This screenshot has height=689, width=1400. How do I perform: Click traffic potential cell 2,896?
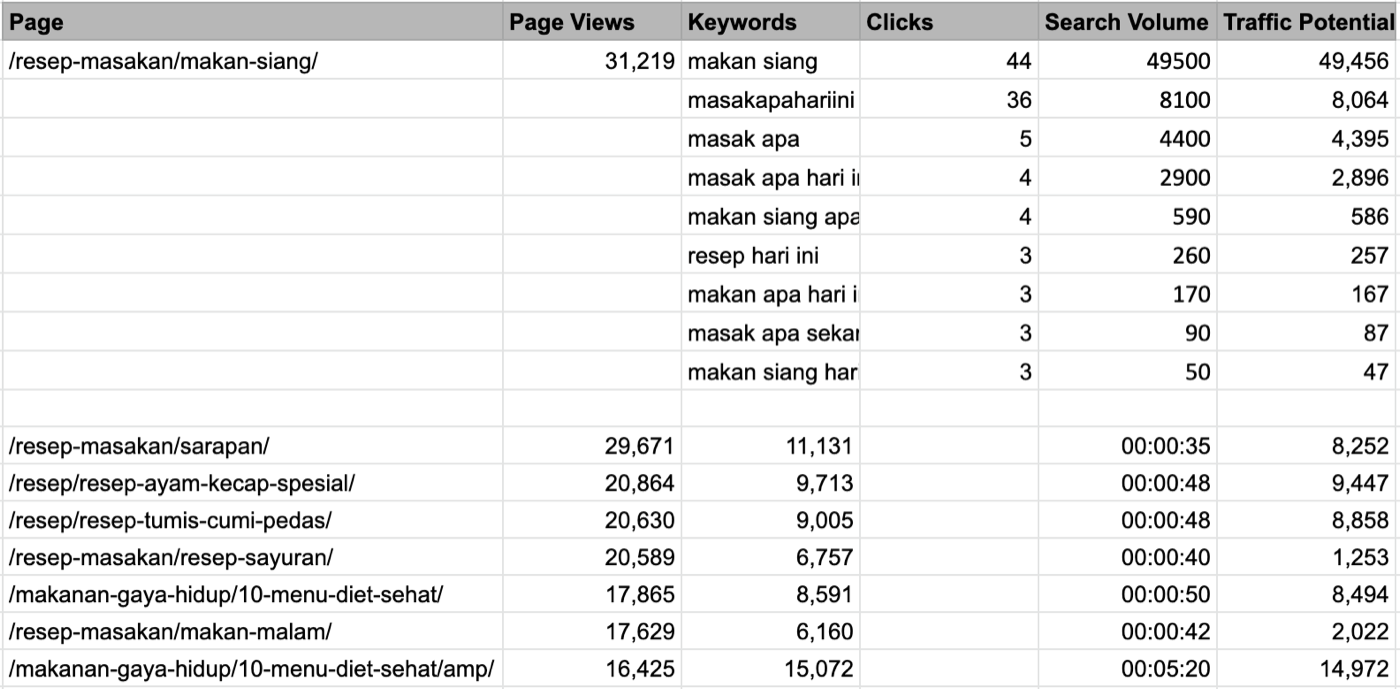tap(1308, 178)
